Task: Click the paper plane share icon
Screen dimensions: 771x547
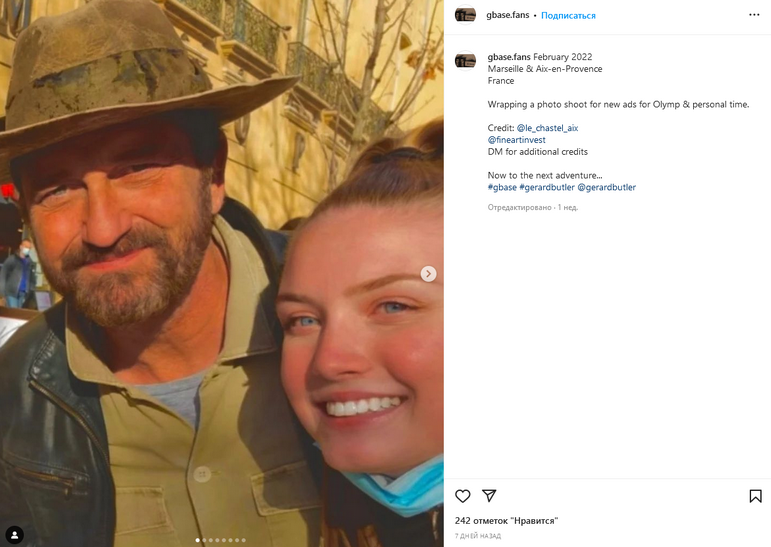Action: [x=489, y=496]
